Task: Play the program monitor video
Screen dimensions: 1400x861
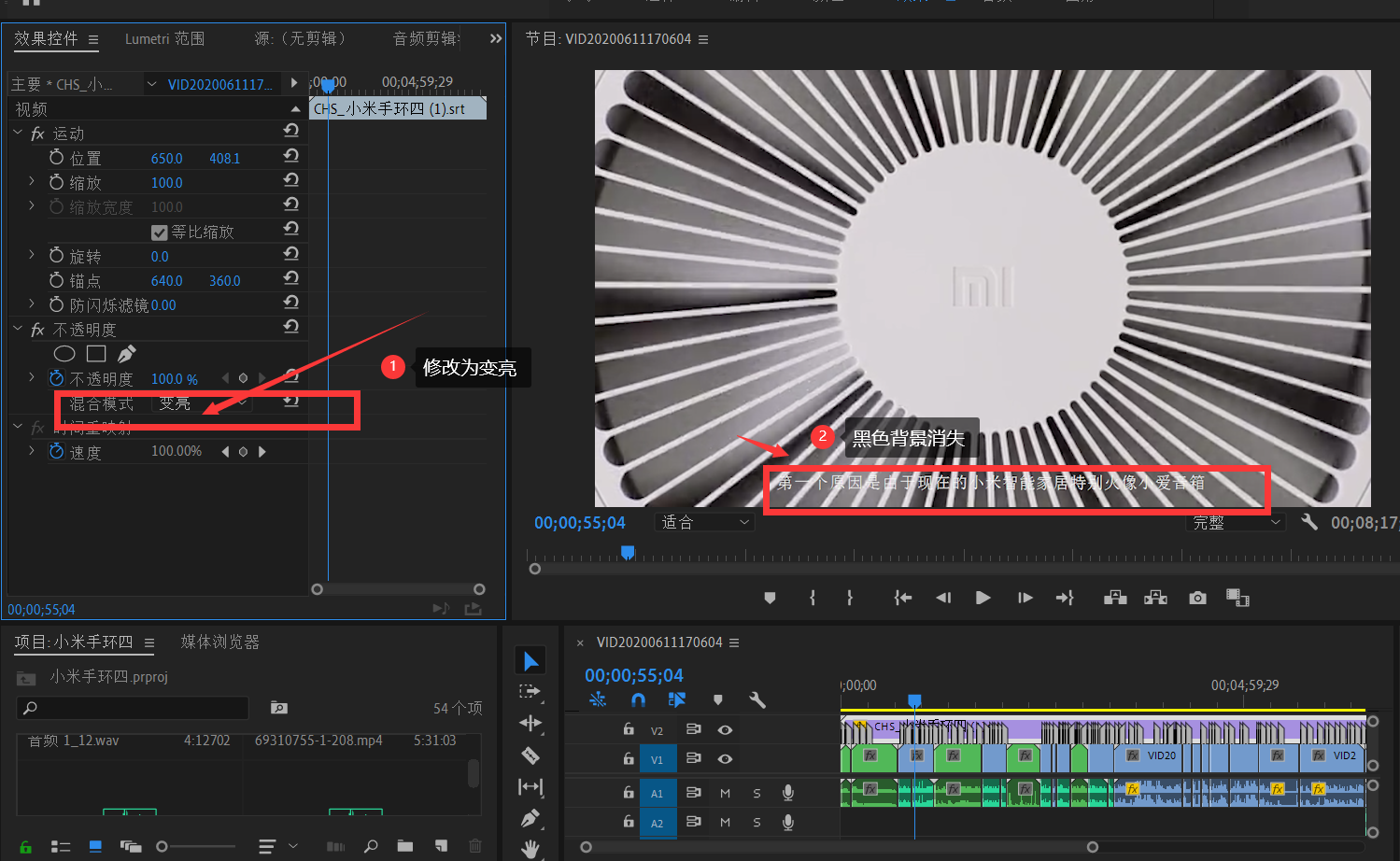Action: click(983, 598)
